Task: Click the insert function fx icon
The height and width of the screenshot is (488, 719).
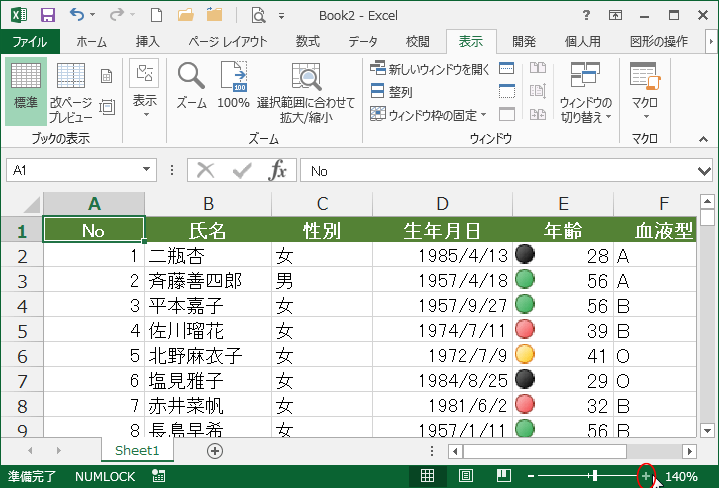Action: pos(277,171)
